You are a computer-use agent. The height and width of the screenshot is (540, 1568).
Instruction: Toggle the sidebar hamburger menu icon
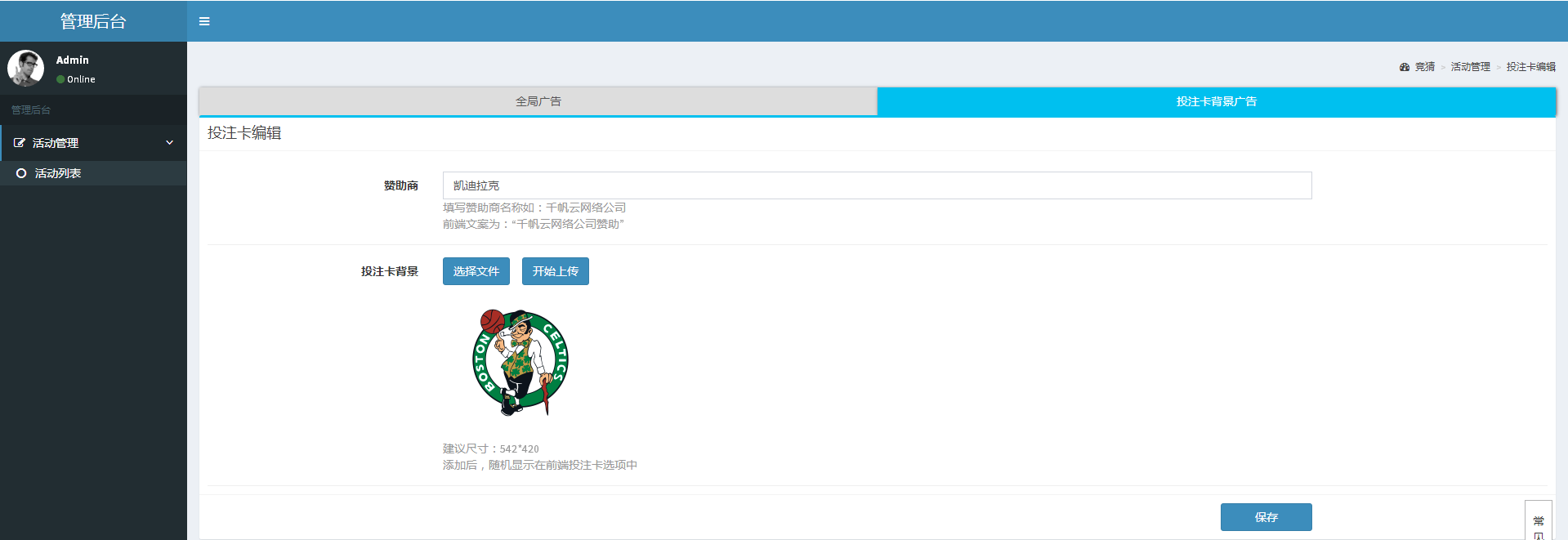pyautogui.click(x=204, y=21)
